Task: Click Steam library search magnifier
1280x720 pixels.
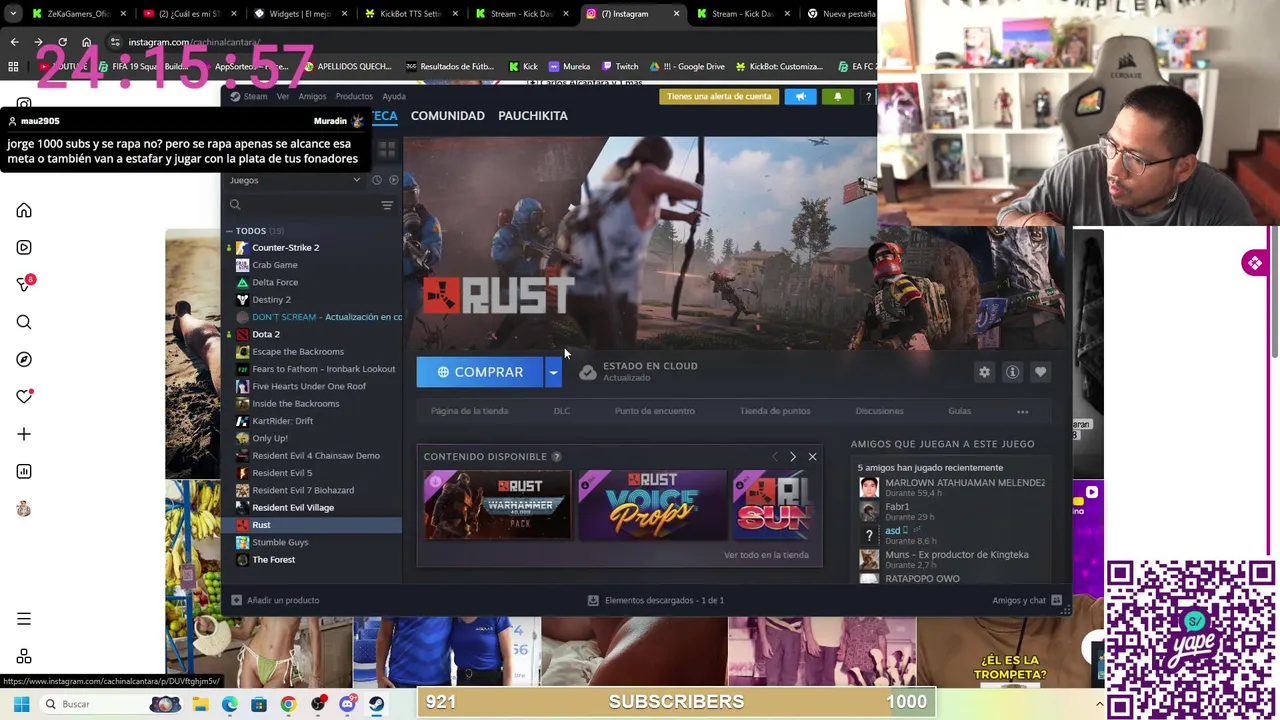Action: 235,205
